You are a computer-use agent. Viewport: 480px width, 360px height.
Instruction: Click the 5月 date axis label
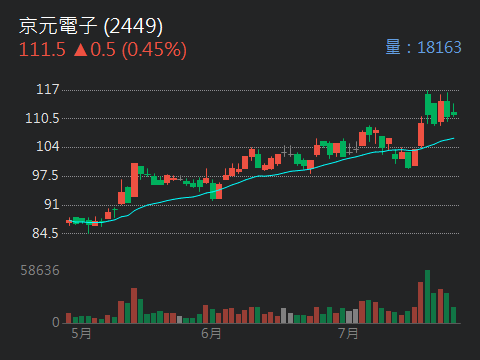point(81,333)
